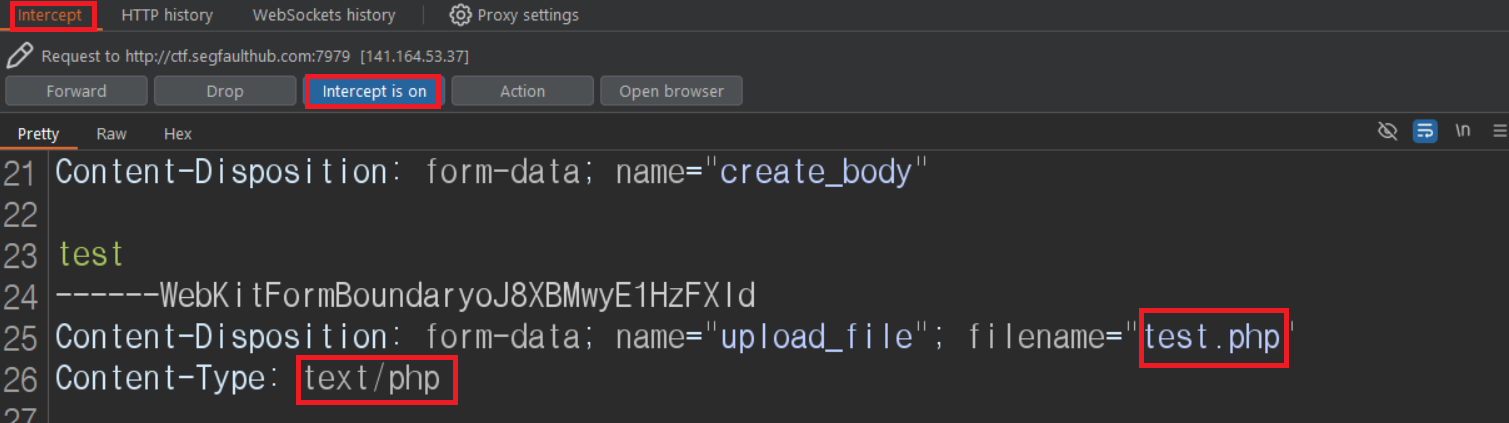This screenshot has width=1509, height=423.
Task: Toggle non-printable characters \n icon
Action: pos(1463,131)
